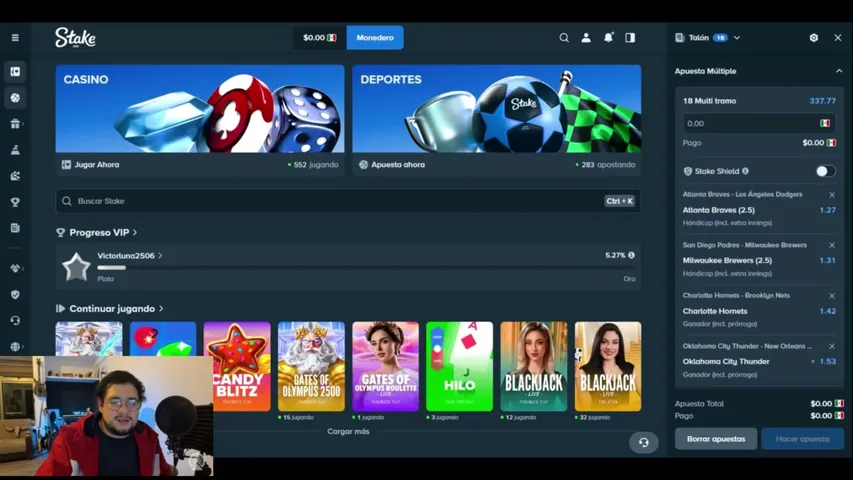Open Progreso VIP section arrow

135,232
